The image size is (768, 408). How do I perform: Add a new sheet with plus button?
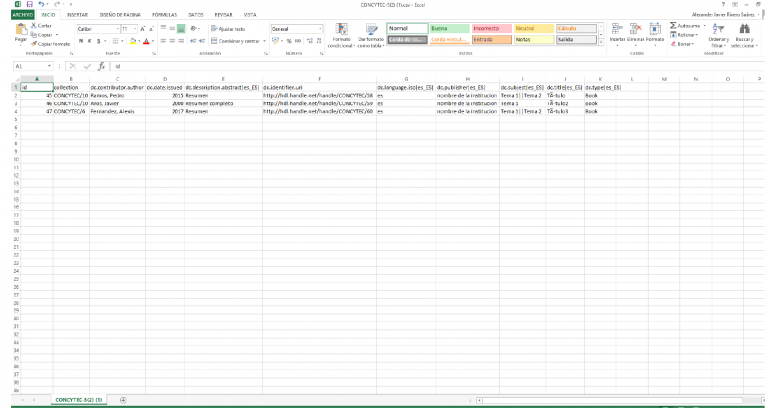tap(123, 400)
